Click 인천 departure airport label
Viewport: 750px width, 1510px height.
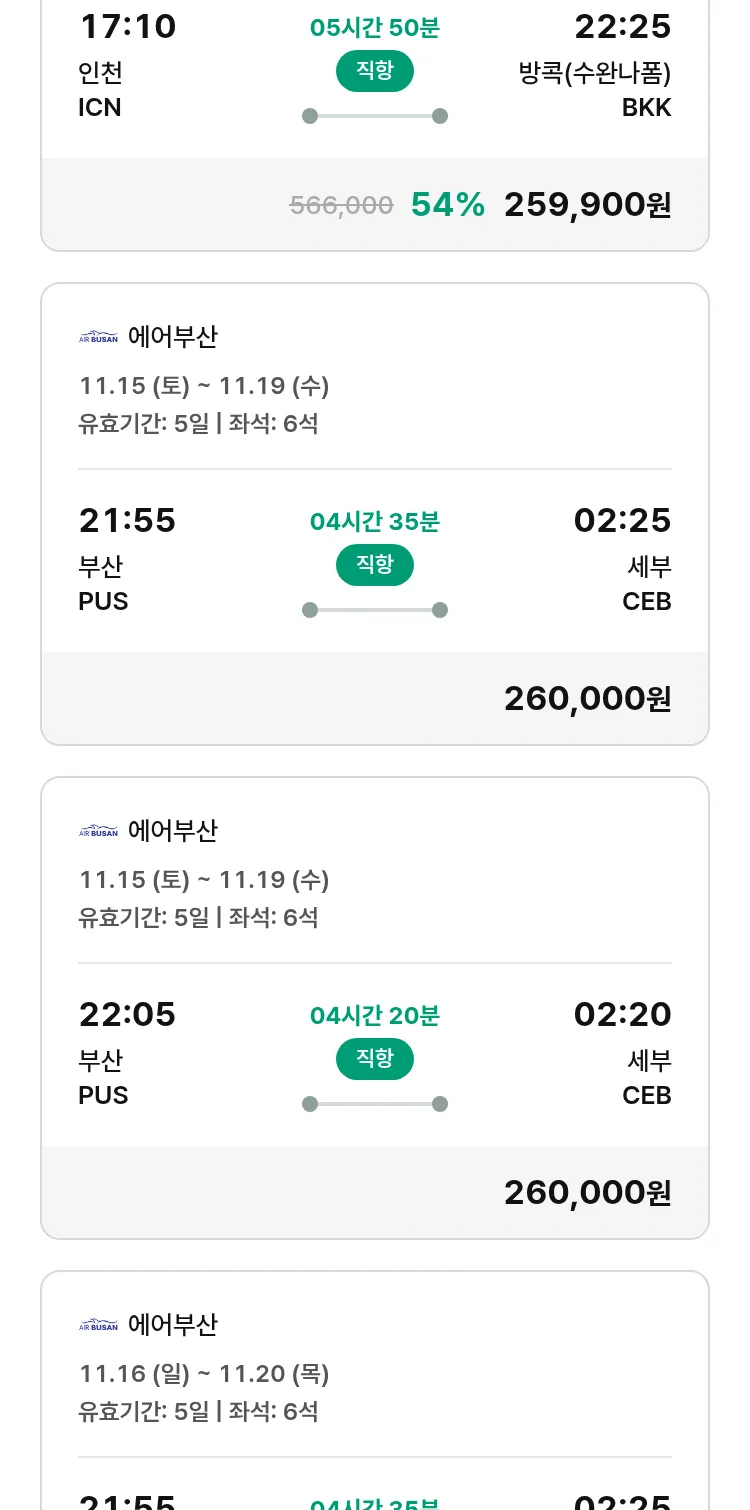[100, 73]
